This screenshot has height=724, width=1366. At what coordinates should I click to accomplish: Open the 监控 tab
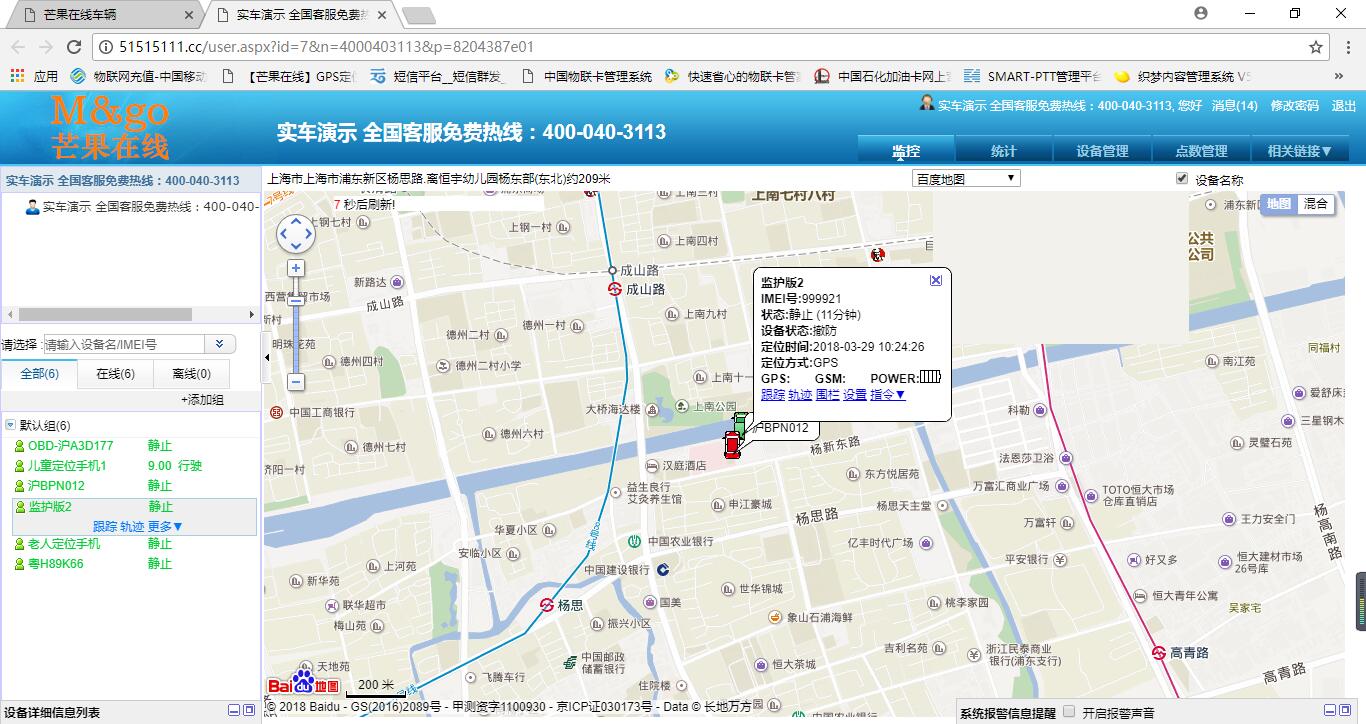point(906,151)
